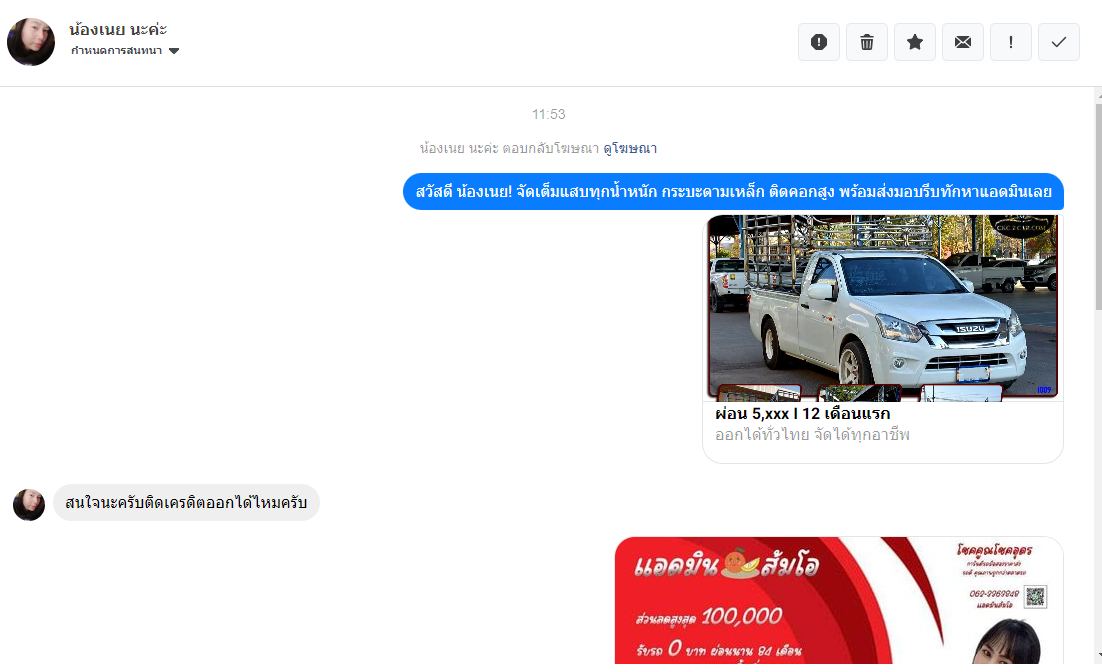This screenshot has width=1102, height=672.
Task: Delete the conversation using the trash icon
Action: coord(866,42)
